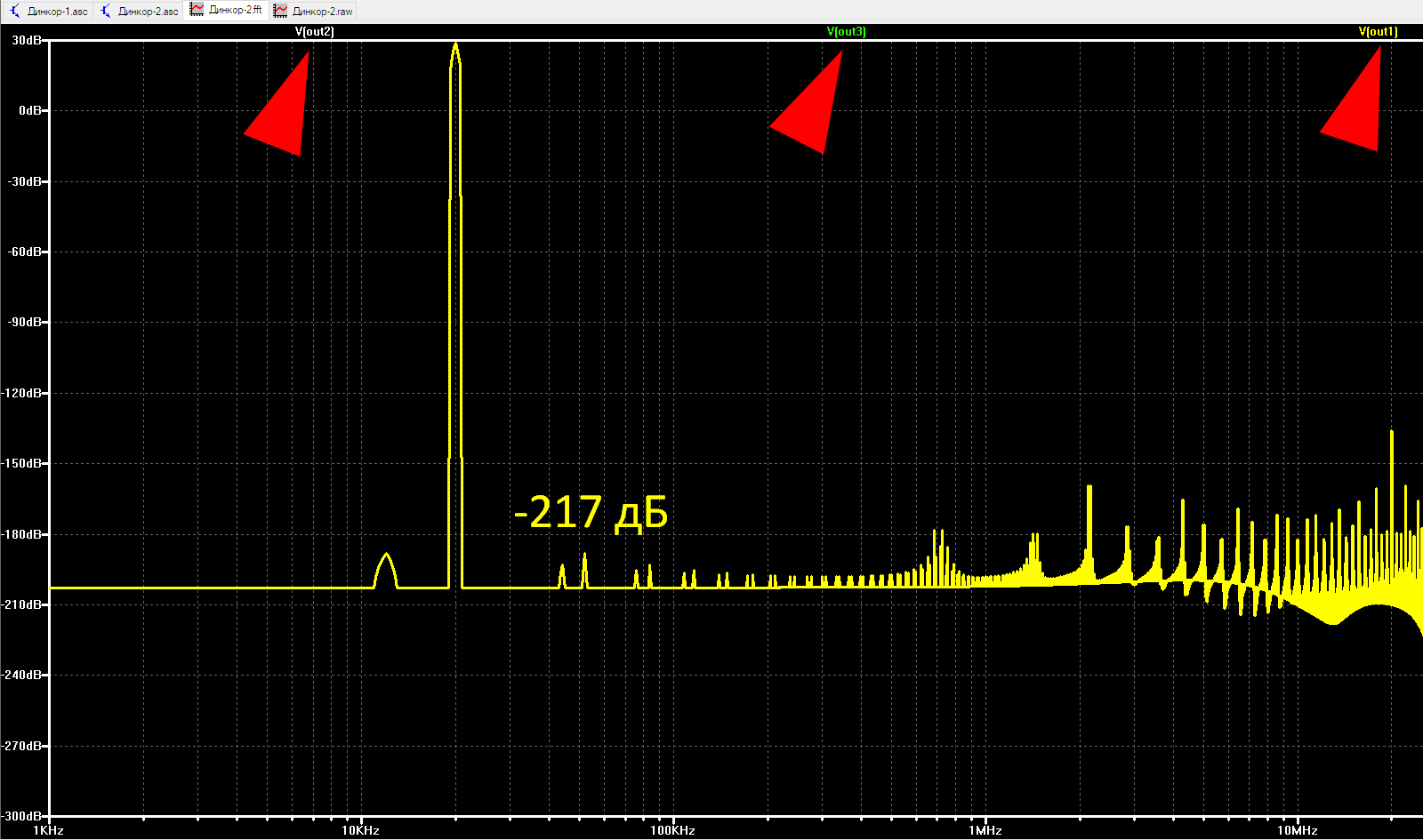This screenshot has height=840, width=1423.
Task: Click the 1MHz frequency axis label
Action: pyautogui.click(x=985, y=830)
